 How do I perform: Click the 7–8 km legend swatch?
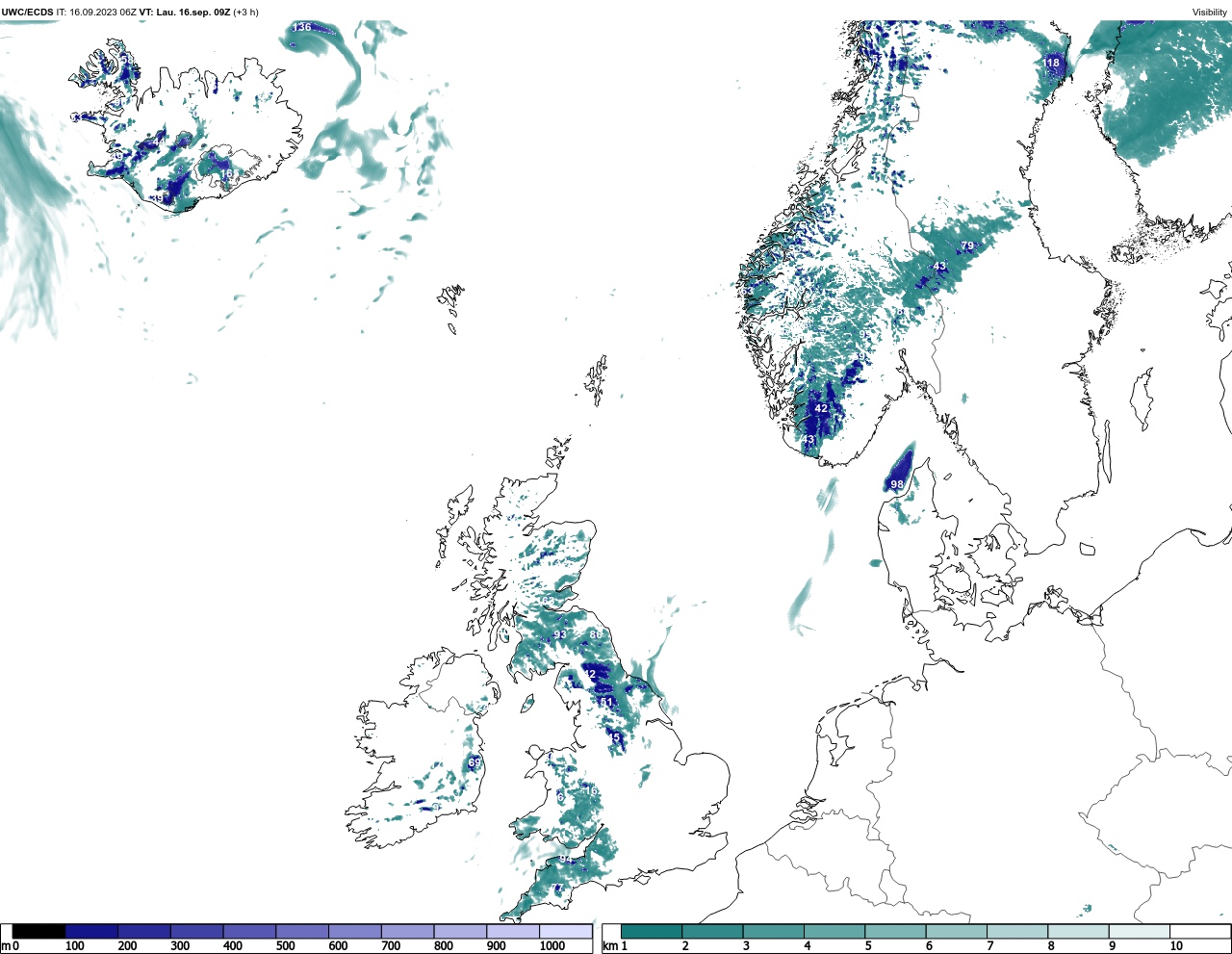pos(1017,932)
